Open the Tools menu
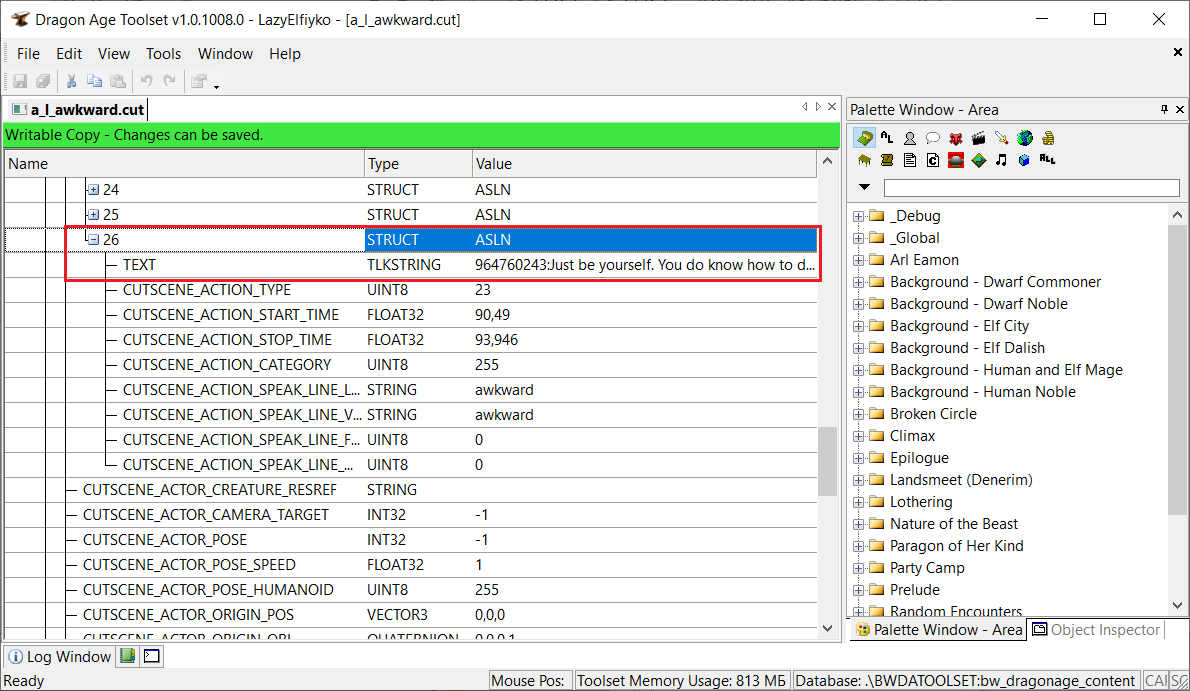Viewport: 1190px width, 691px height. [x=163, y=54]
